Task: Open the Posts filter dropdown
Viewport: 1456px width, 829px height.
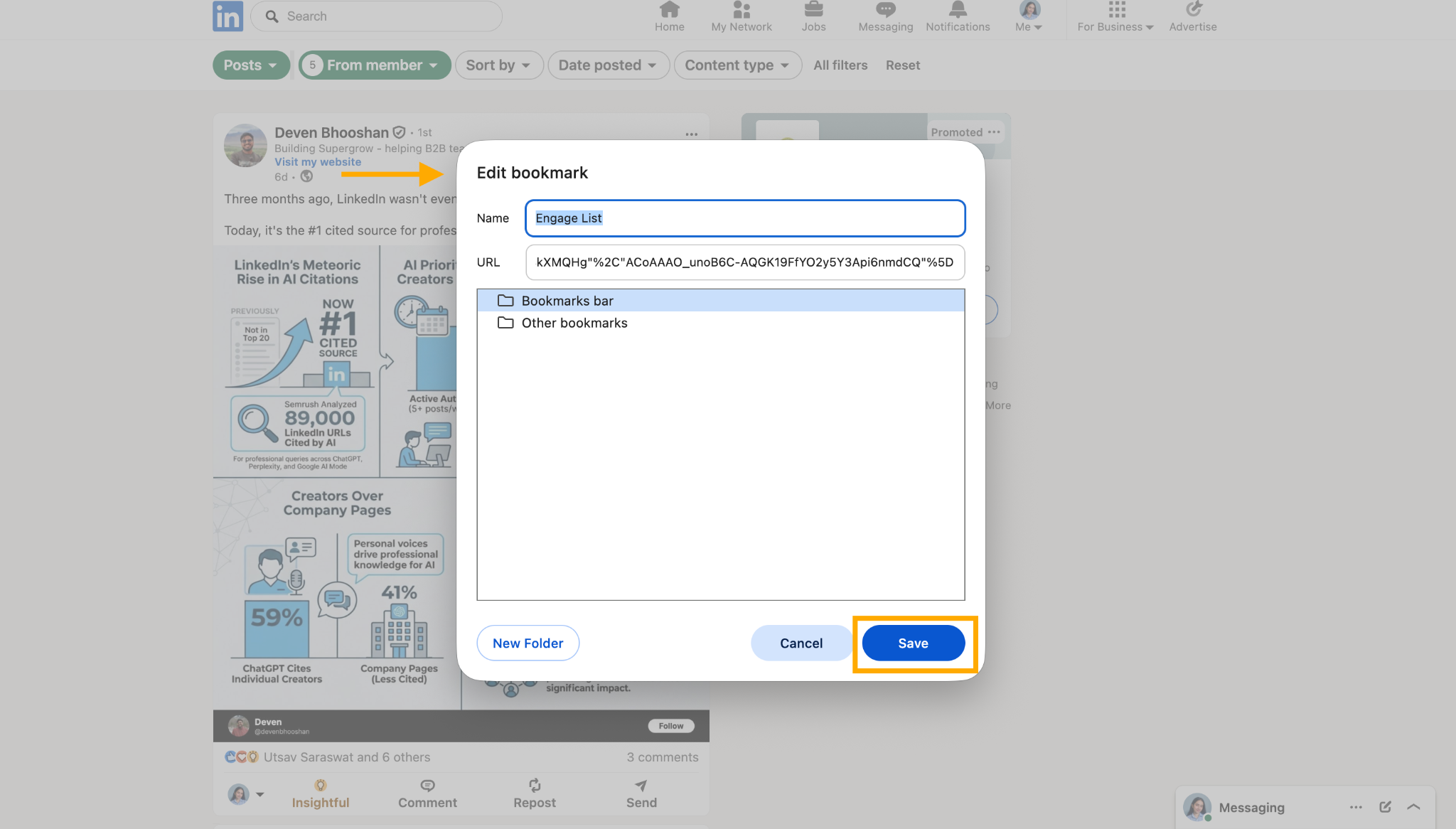Action: 251,65
